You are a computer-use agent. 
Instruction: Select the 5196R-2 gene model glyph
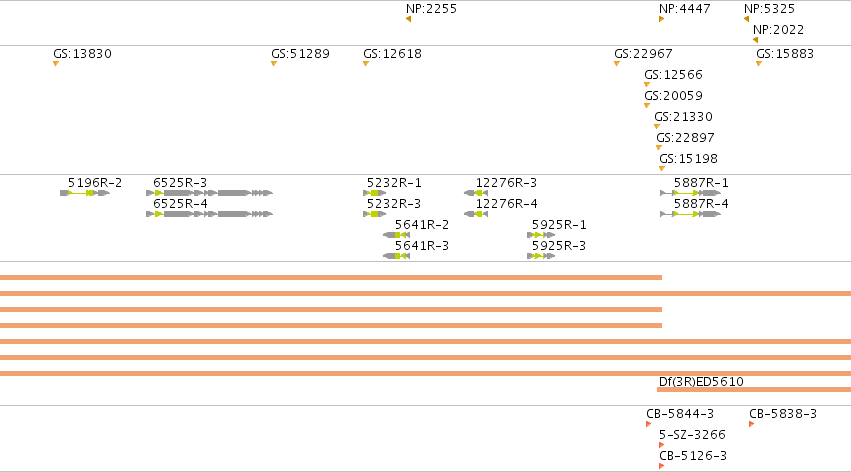click(85, 193)
